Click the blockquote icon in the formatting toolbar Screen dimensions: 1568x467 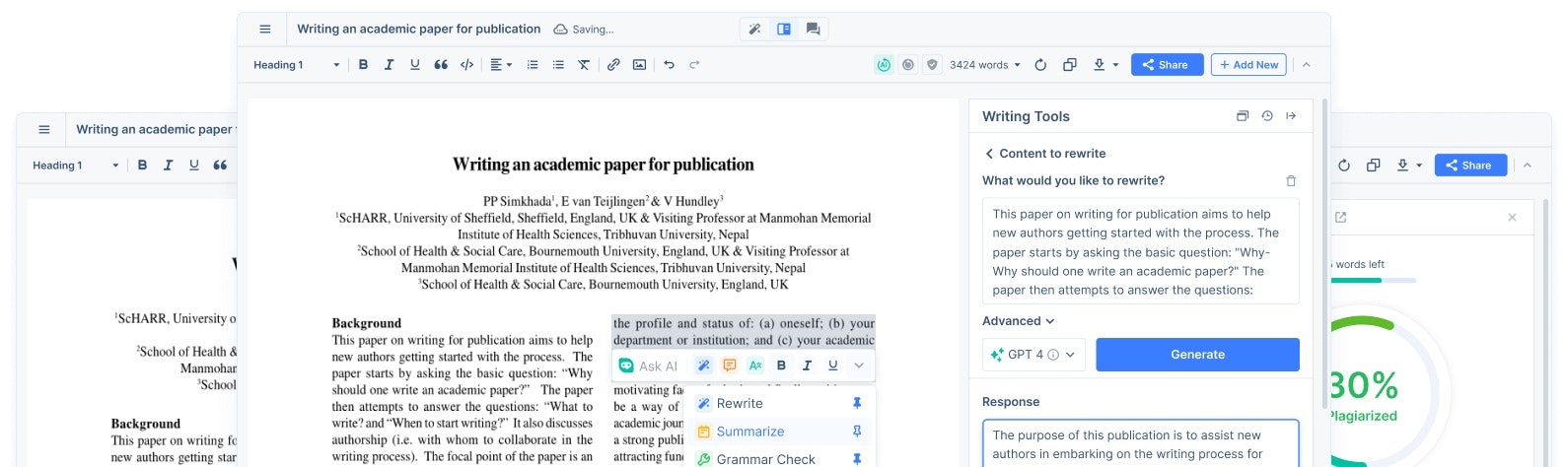[441, 65]
